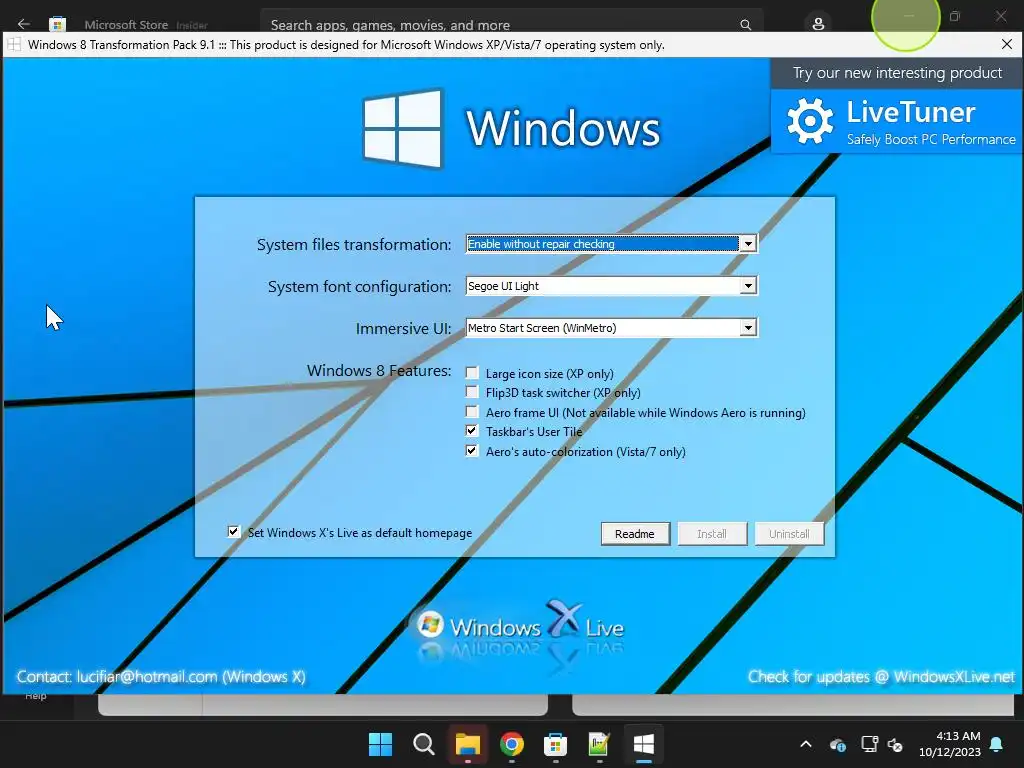Switch to Transformation Pack taskbar icon
This screenshot has width=1024, height=768.
[x=643, y=744]
